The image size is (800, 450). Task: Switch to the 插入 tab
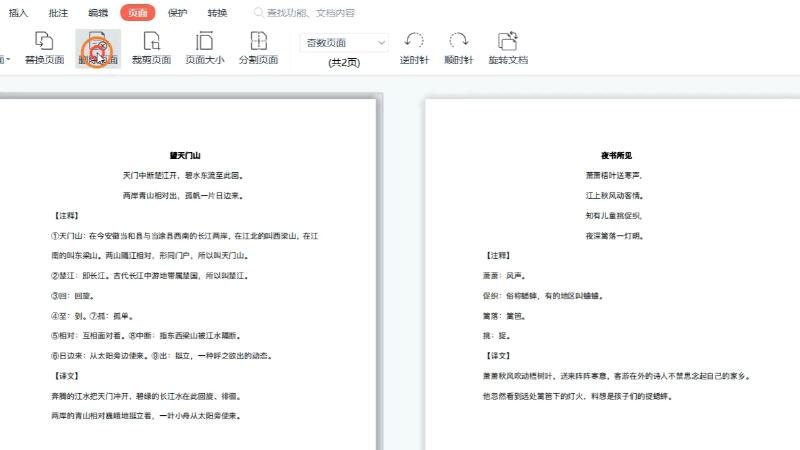pos(18,13)
